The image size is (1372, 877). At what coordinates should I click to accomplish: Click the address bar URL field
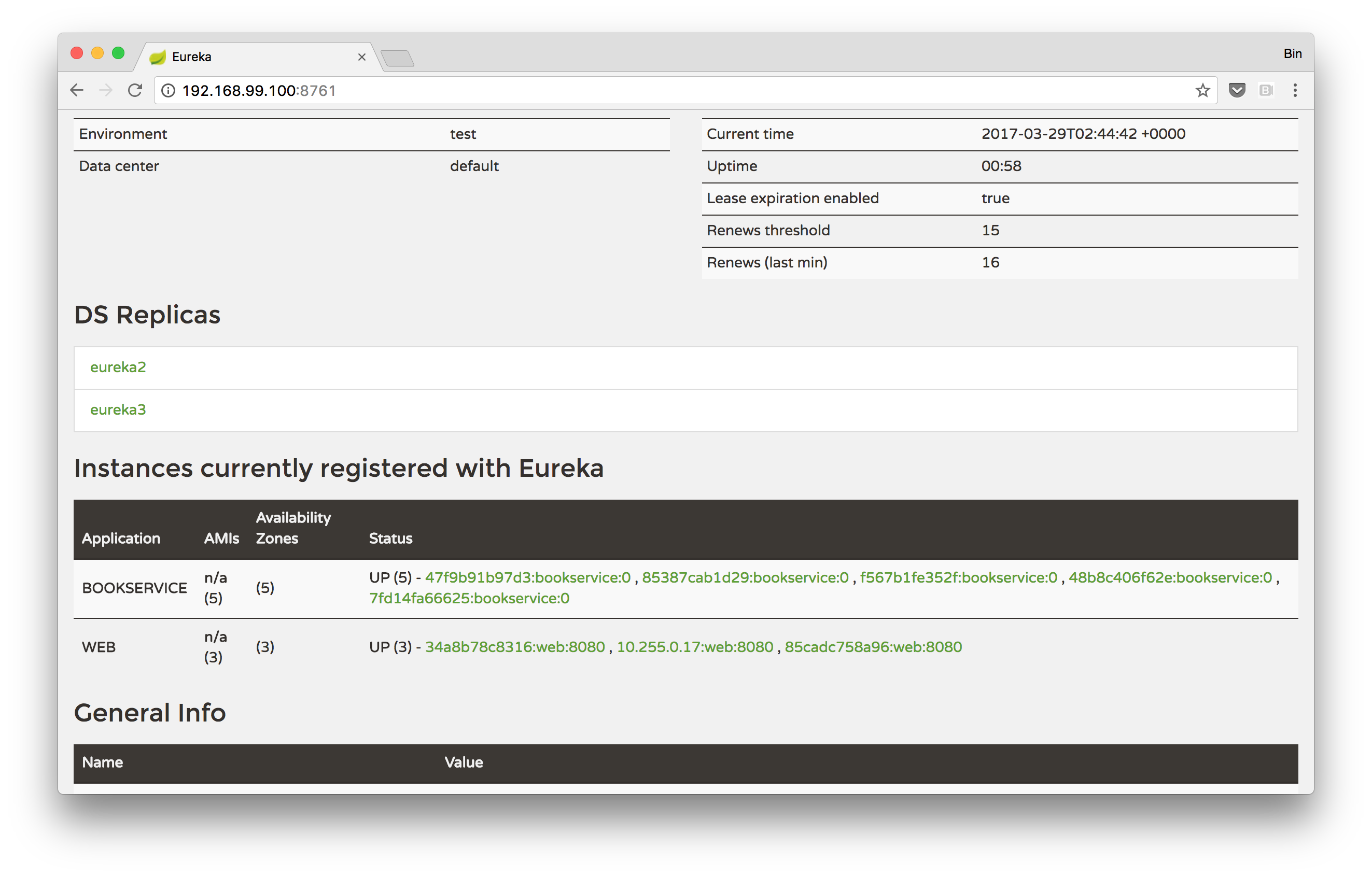click(684, 91)
